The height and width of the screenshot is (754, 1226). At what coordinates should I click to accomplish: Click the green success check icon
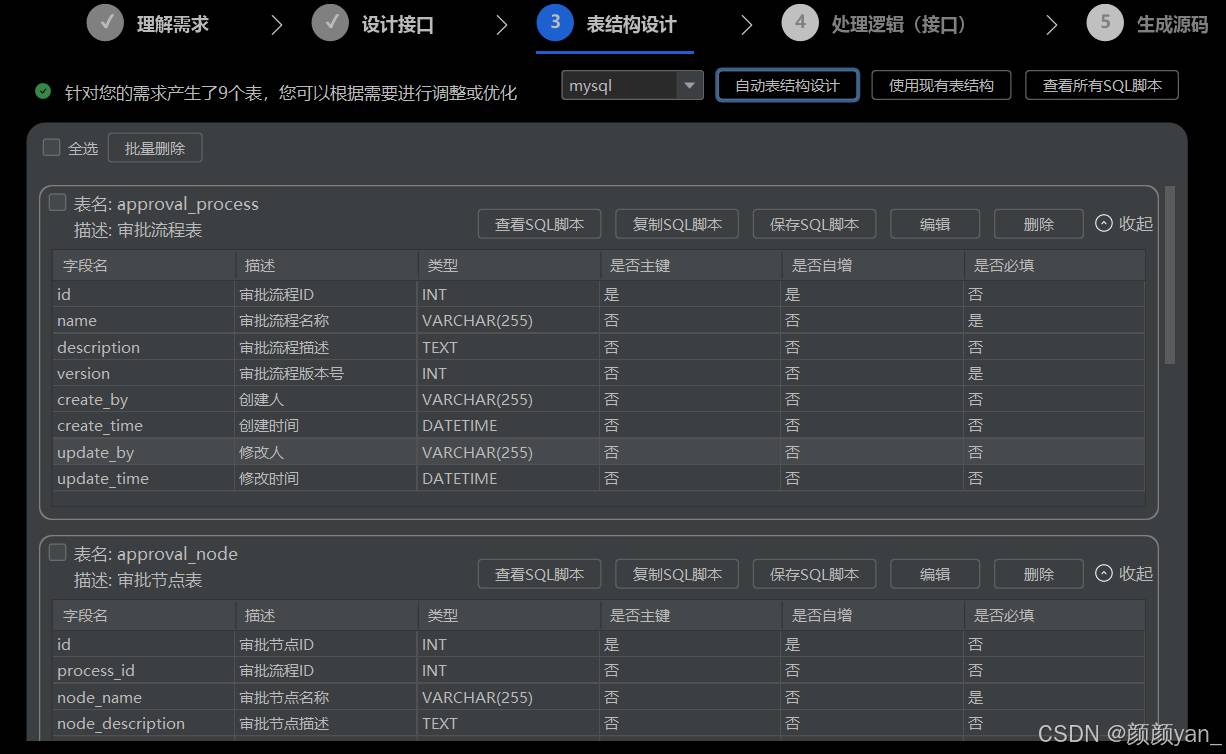pos(43,91)
